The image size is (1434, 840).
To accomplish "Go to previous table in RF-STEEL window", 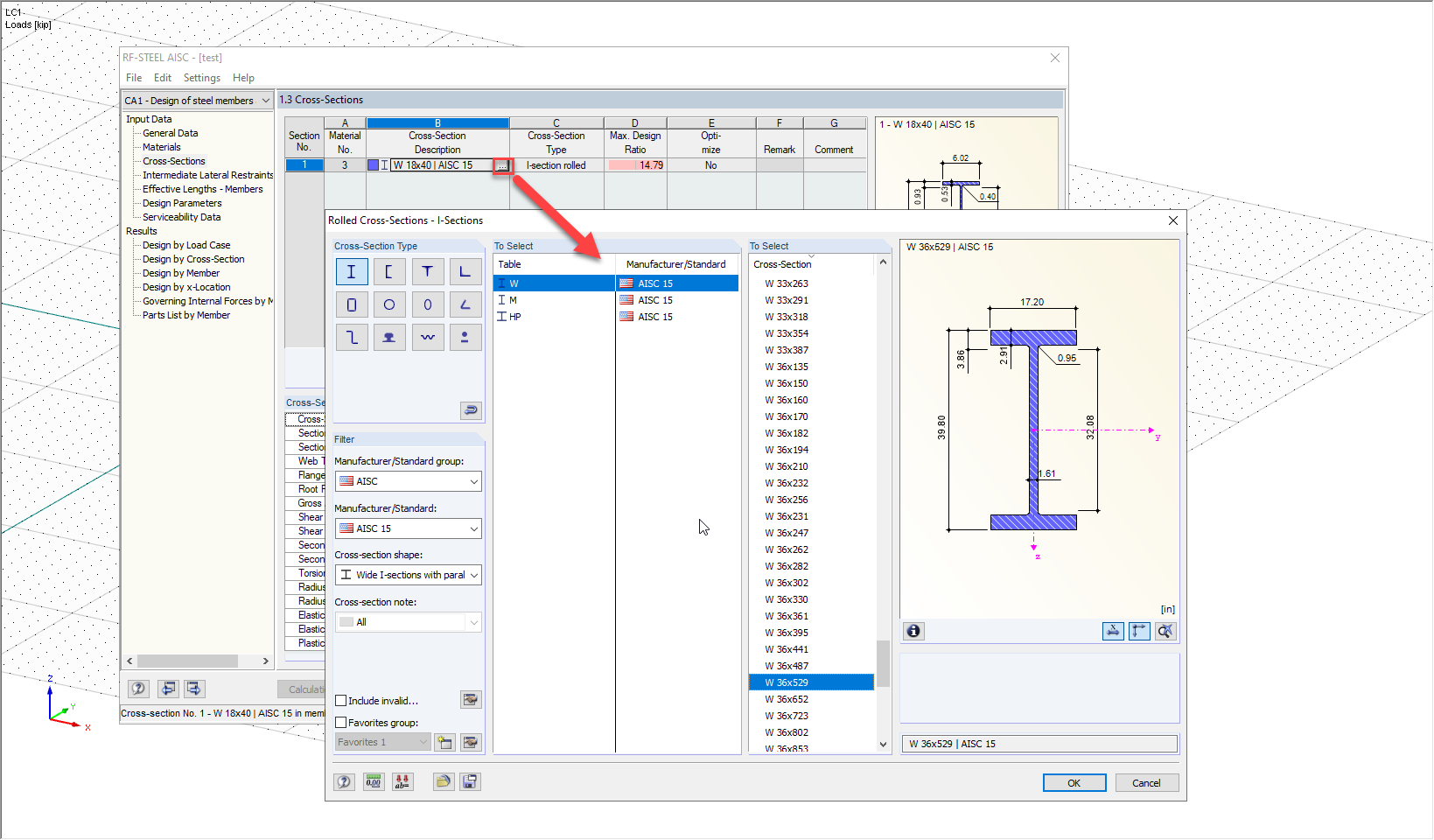I will coord(168,689).
